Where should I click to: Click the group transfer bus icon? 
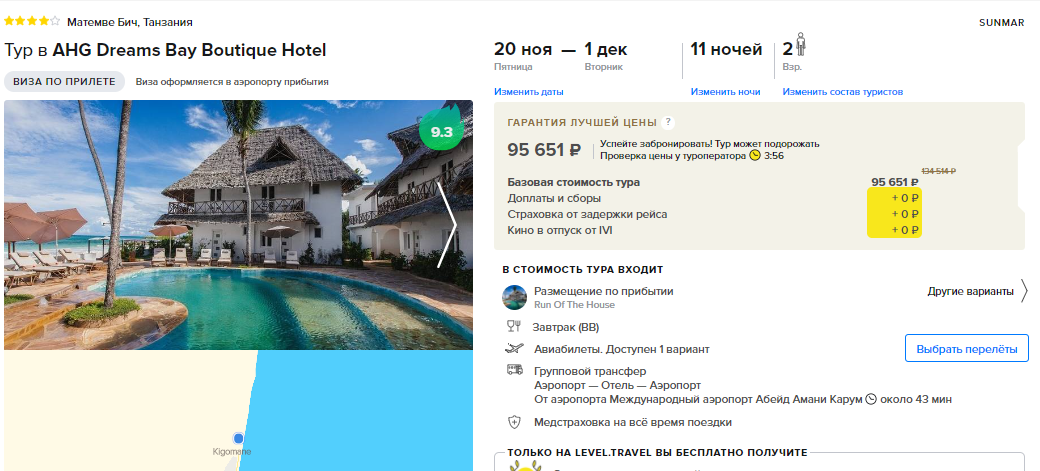(x=514, y=370)
